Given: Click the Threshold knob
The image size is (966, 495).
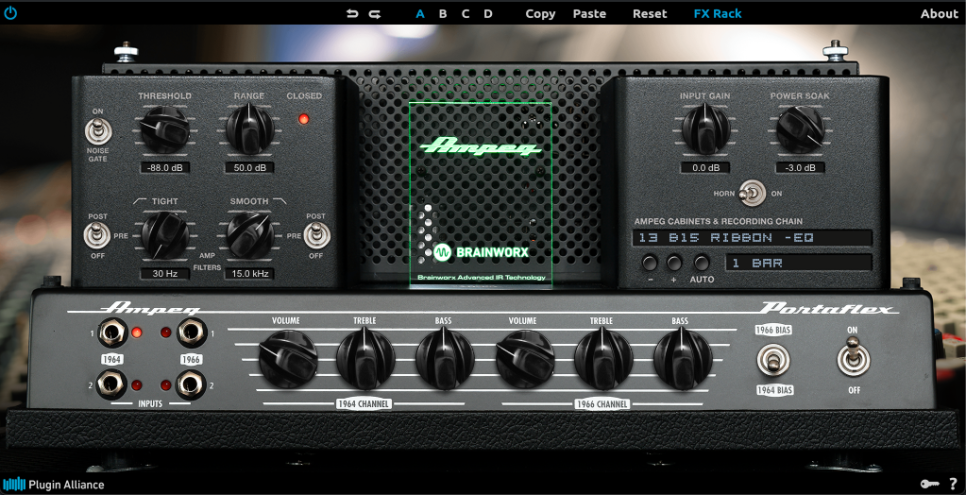Looking at the screenshot, I should click(x=164, y=130).
